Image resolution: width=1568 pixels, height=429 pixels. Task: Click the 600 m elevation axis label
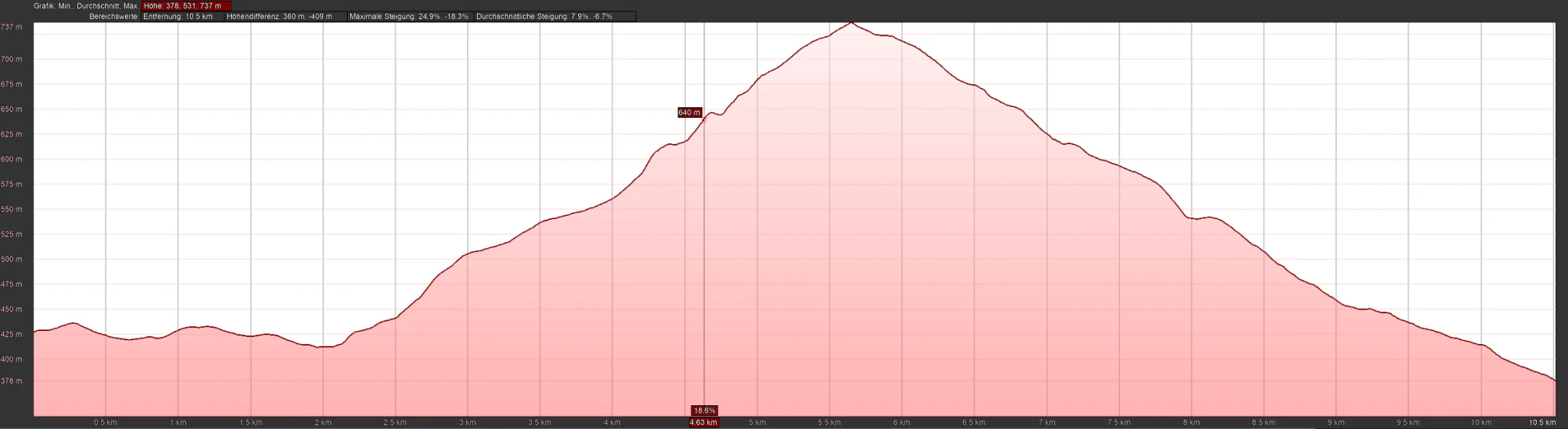[11, 159]
